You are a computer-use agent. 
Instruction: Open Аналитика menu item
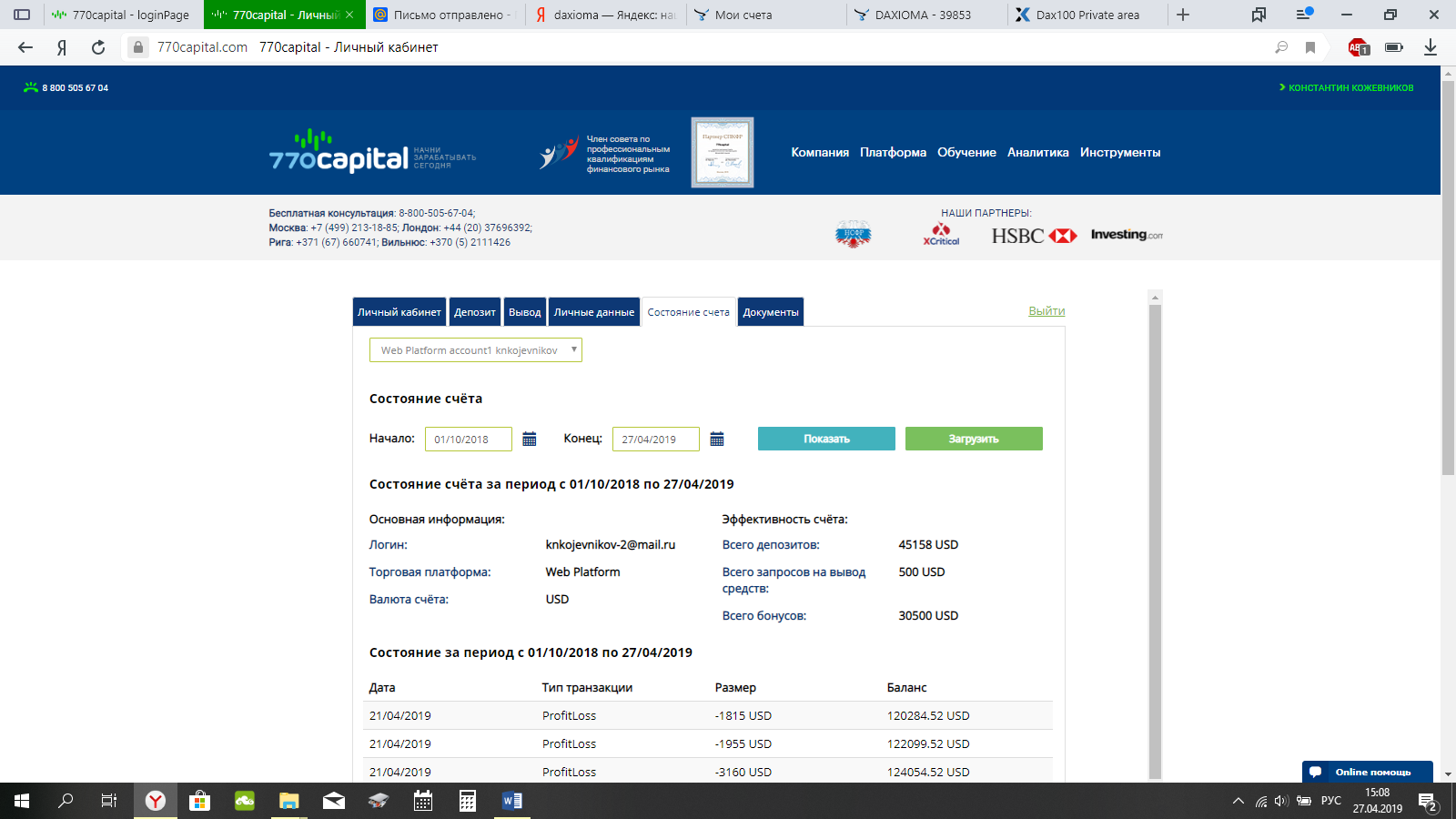(1038, 153)
